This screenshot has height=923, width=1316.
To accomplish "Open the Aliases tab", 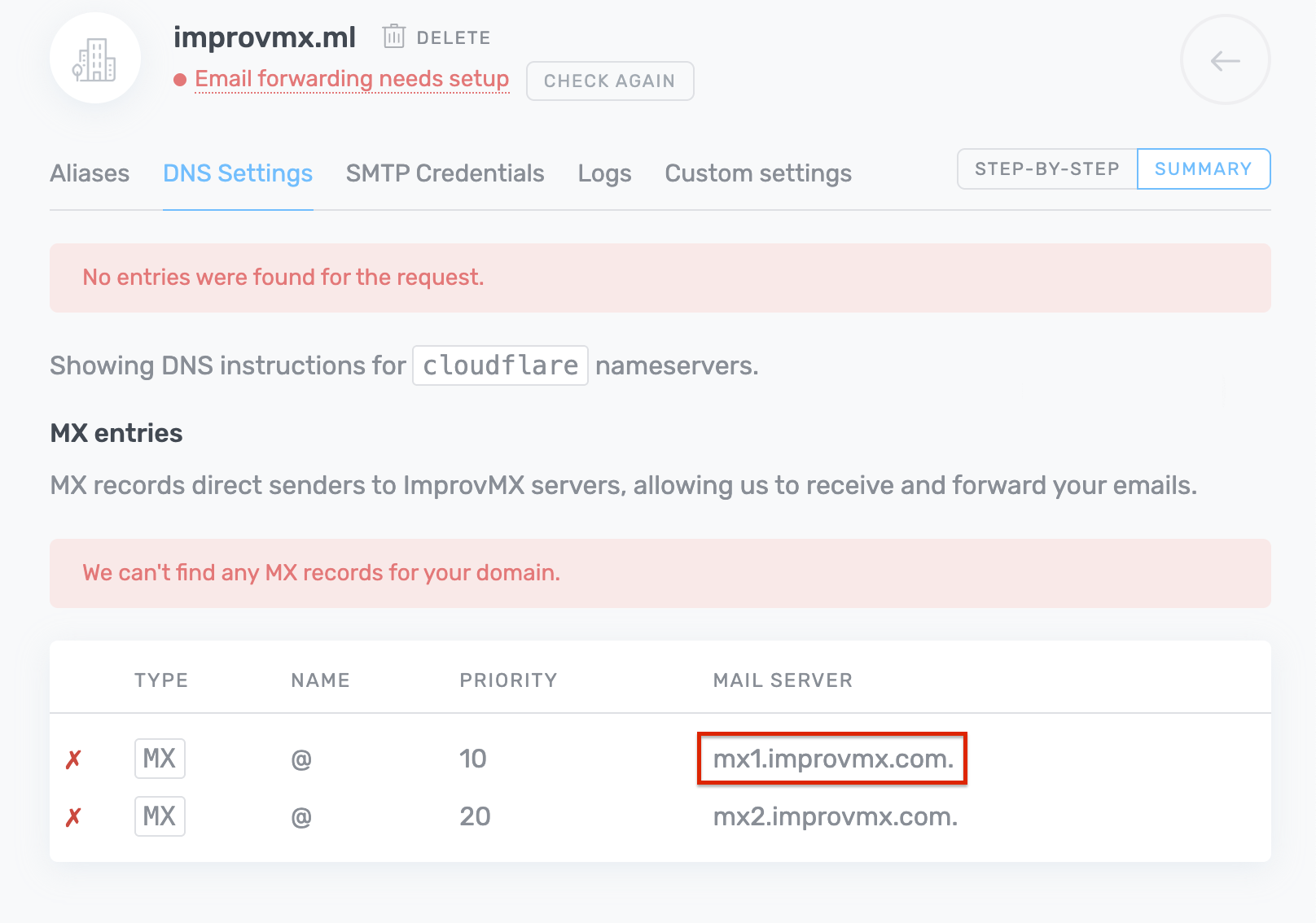I will coord(90,173).
